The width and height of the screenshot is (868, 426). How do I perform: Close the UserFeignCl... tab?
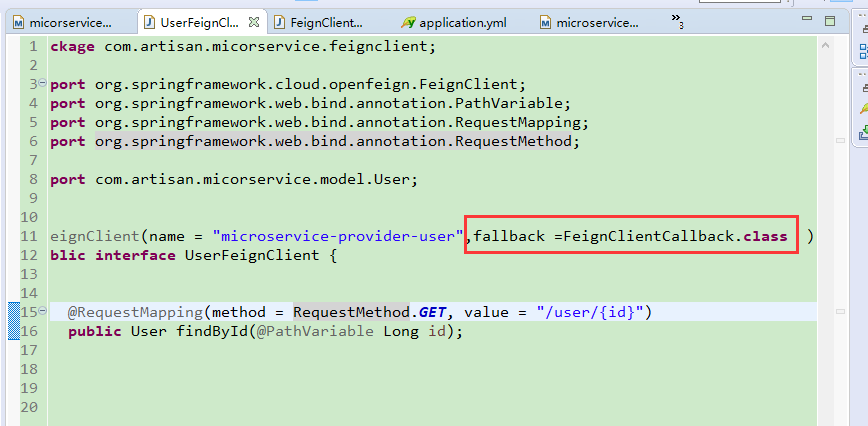[x=254, y=22]
